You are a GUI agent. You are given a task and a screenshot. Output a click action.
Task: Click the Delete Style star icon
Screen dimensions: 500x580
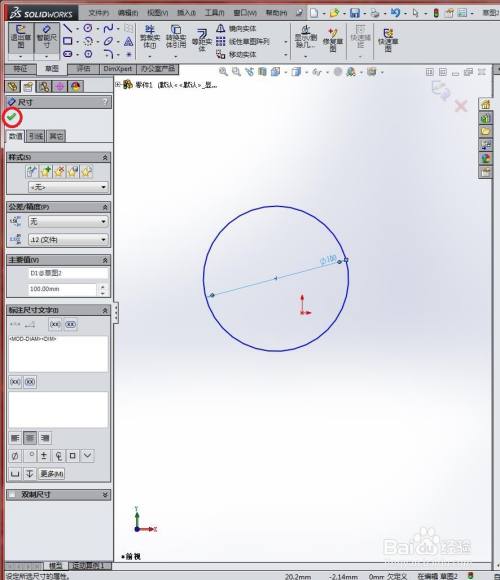(59, 171)
